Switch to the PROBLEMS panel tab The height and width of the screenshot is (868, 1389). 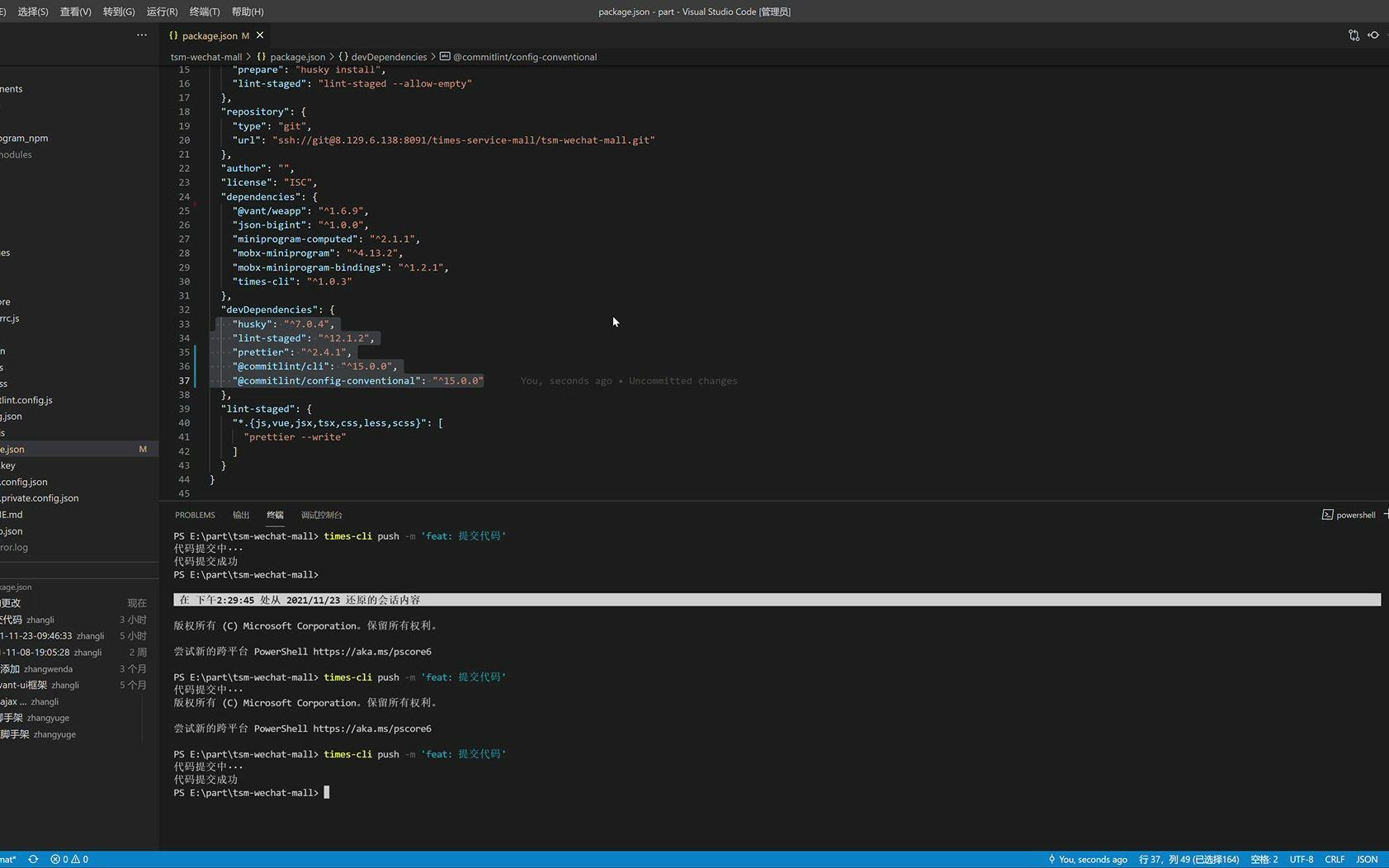(195, 515)
